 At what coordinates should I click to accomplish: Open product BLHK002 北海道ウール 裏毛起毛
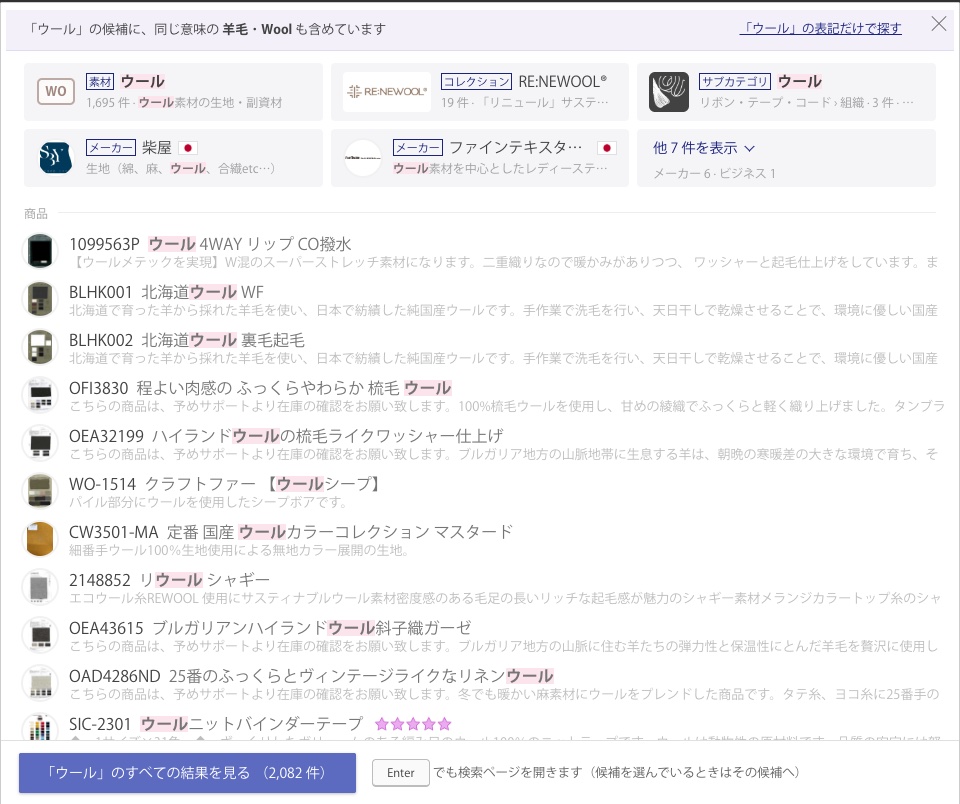[480, 348]
